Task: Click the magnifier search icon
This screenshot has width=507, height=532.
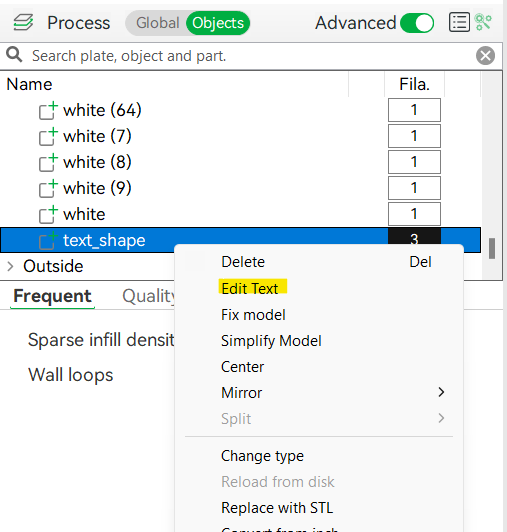Action: pos(14,55)
